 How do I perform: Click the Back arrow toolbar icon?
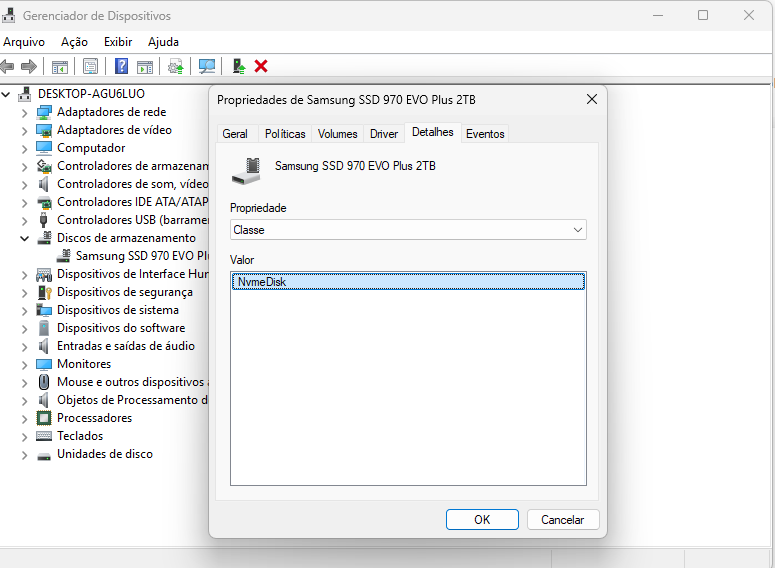[x=7, y=66]
